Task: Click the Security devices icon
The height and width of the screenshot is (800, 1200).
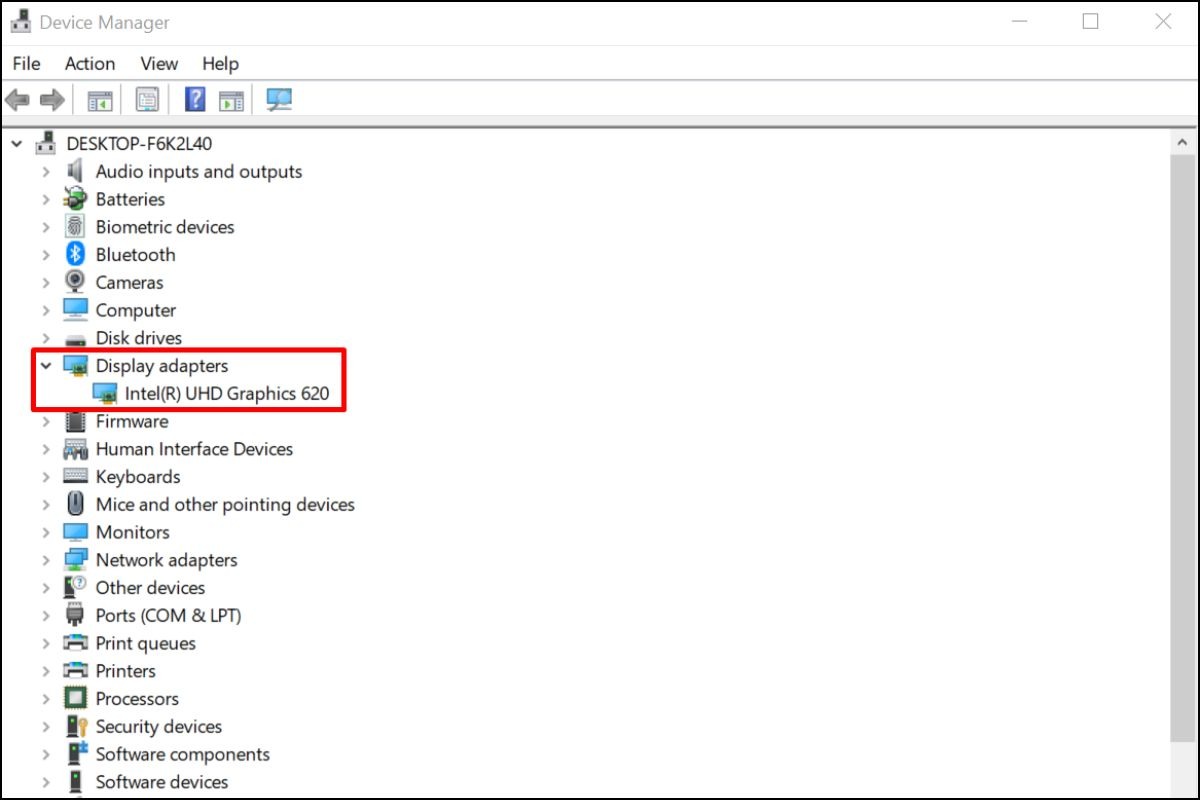Action: 76,726
